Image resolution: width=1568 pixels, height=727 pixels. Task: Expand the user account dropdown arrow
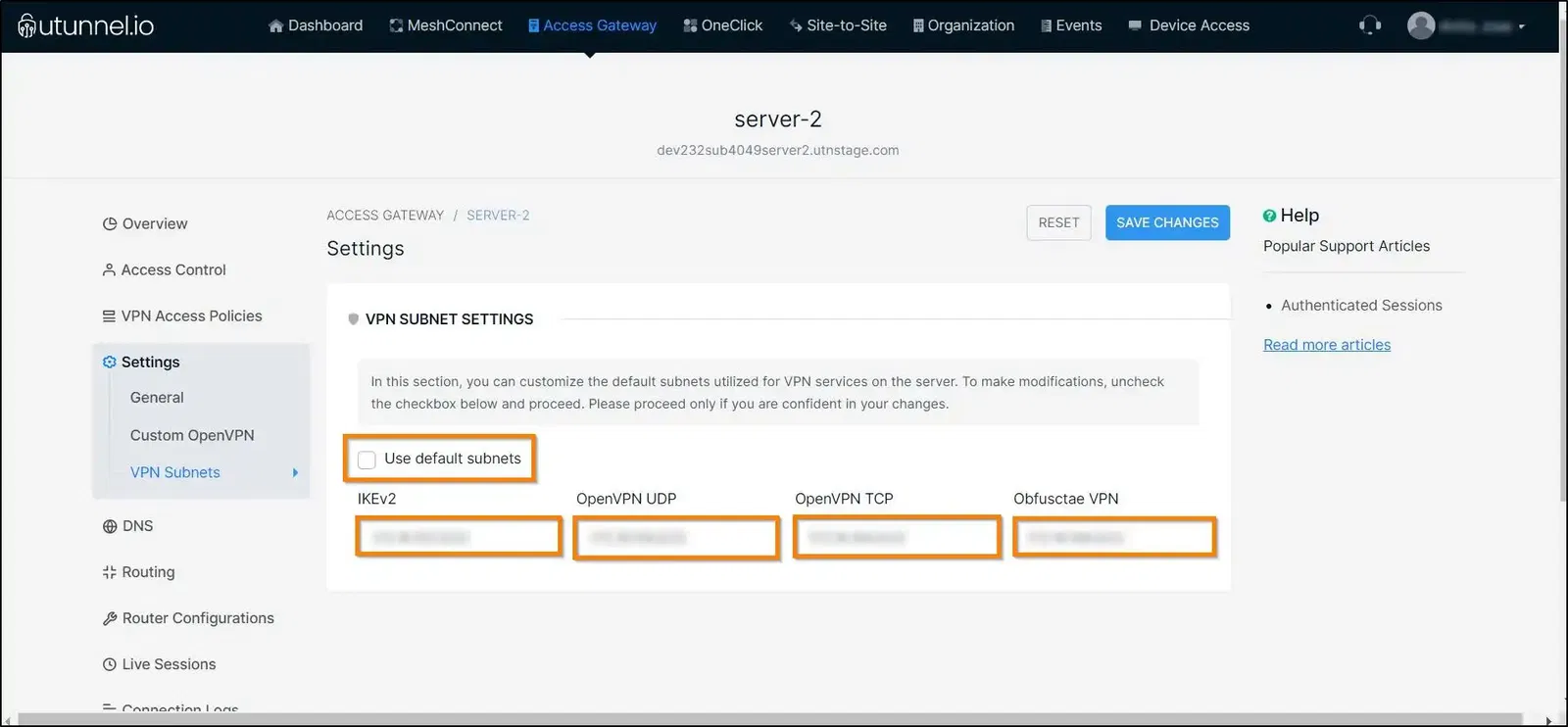point(1521,26)
